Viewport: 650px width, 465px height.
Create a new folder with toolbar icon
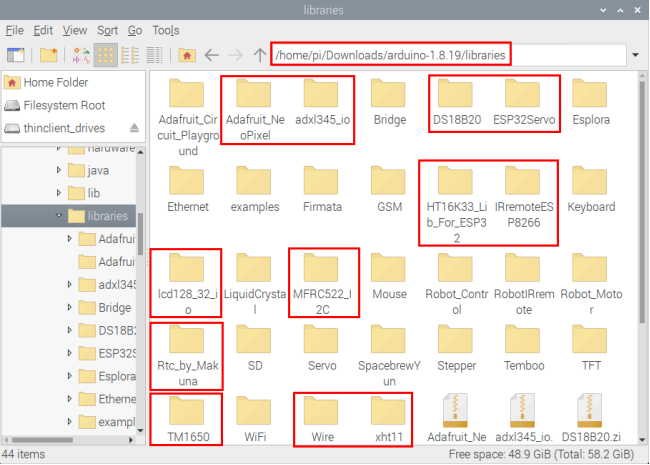pos(49,55)
